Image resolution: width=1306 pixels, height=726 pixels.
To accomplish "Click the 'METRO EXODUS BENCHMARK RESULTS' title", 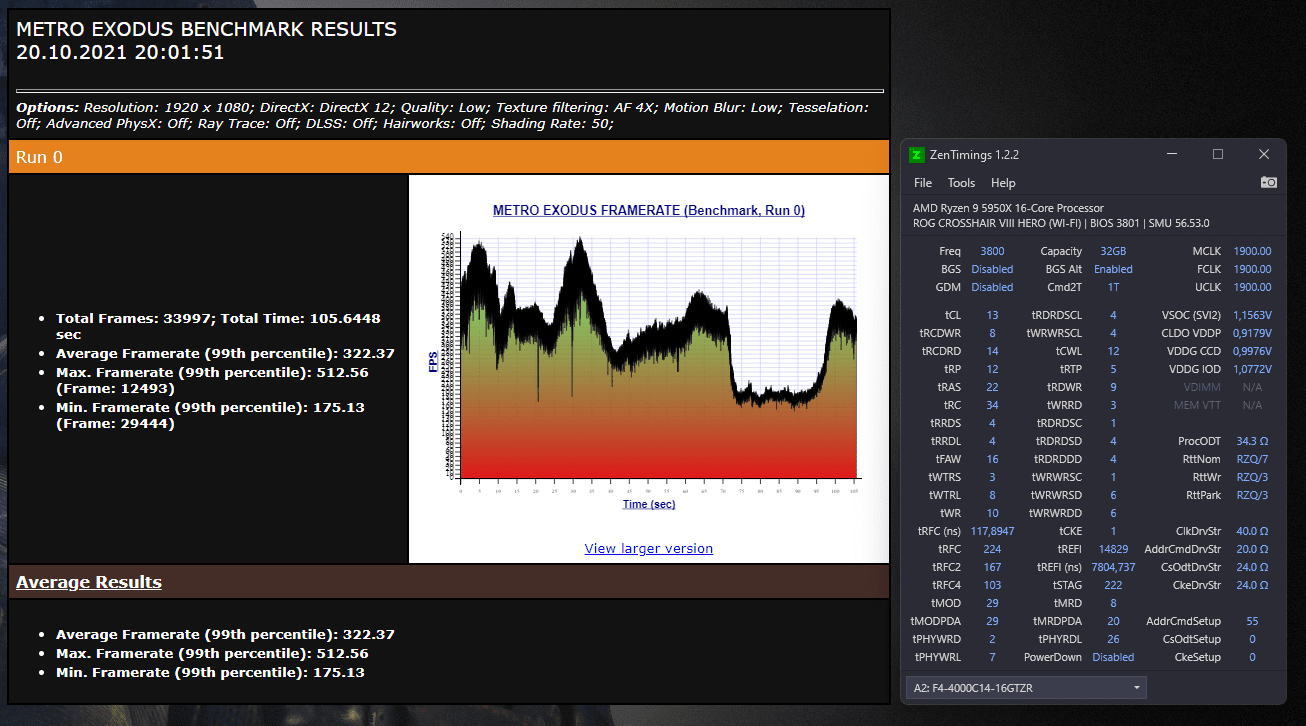I will pyautogui.click(x=206, y=29).
